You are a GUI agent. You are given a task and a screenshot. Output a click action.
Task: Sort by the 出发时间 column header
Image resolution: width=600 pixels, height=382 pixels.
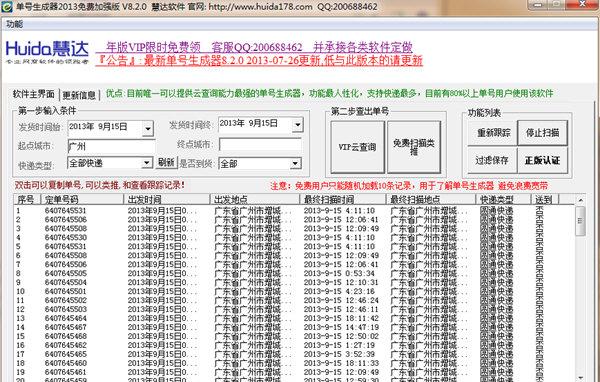tap(167, 199)
